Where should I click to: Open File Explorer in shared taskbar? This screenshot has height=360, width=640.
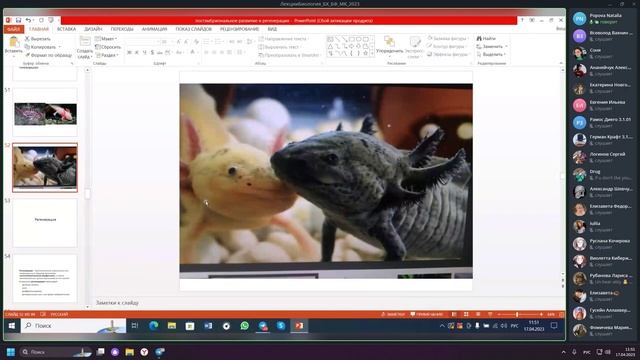click(172, 326)
